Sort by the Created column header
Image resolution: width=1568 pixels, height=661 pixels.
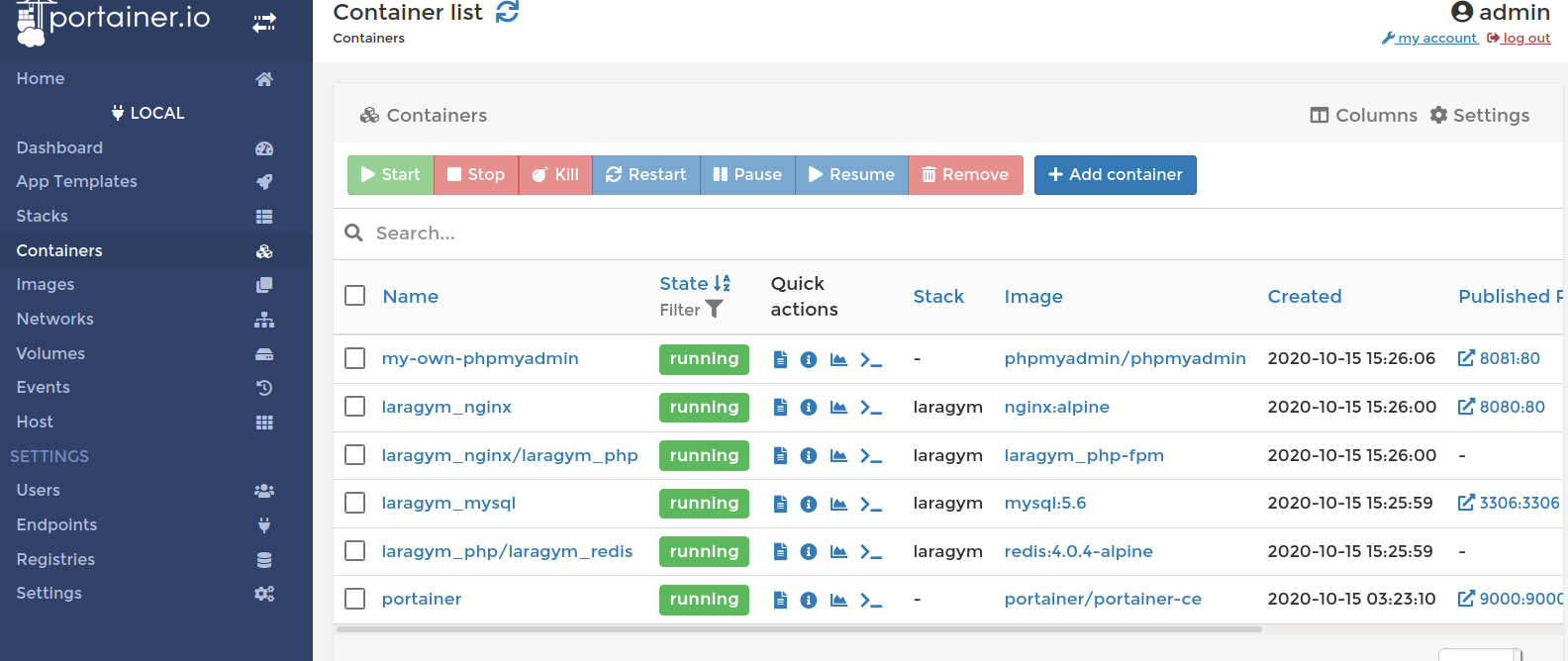pyautogui.click(x=1305, y=297)
